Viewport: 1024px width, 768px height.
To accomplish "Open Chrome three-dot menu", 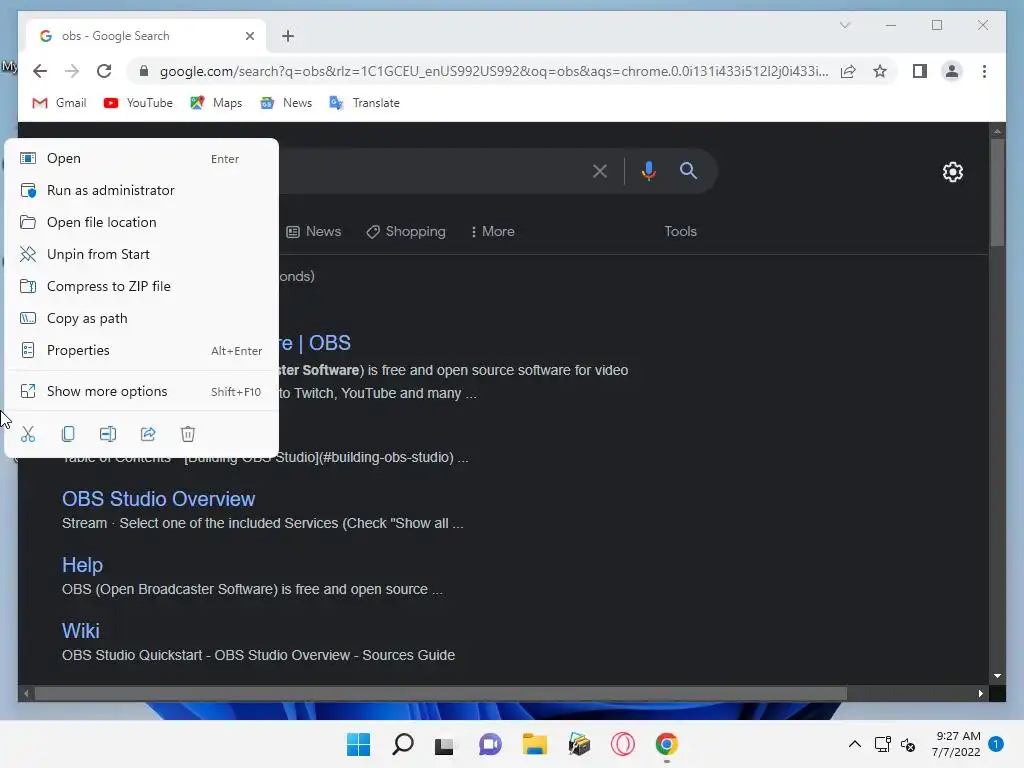I will click(x=984, y=71).
